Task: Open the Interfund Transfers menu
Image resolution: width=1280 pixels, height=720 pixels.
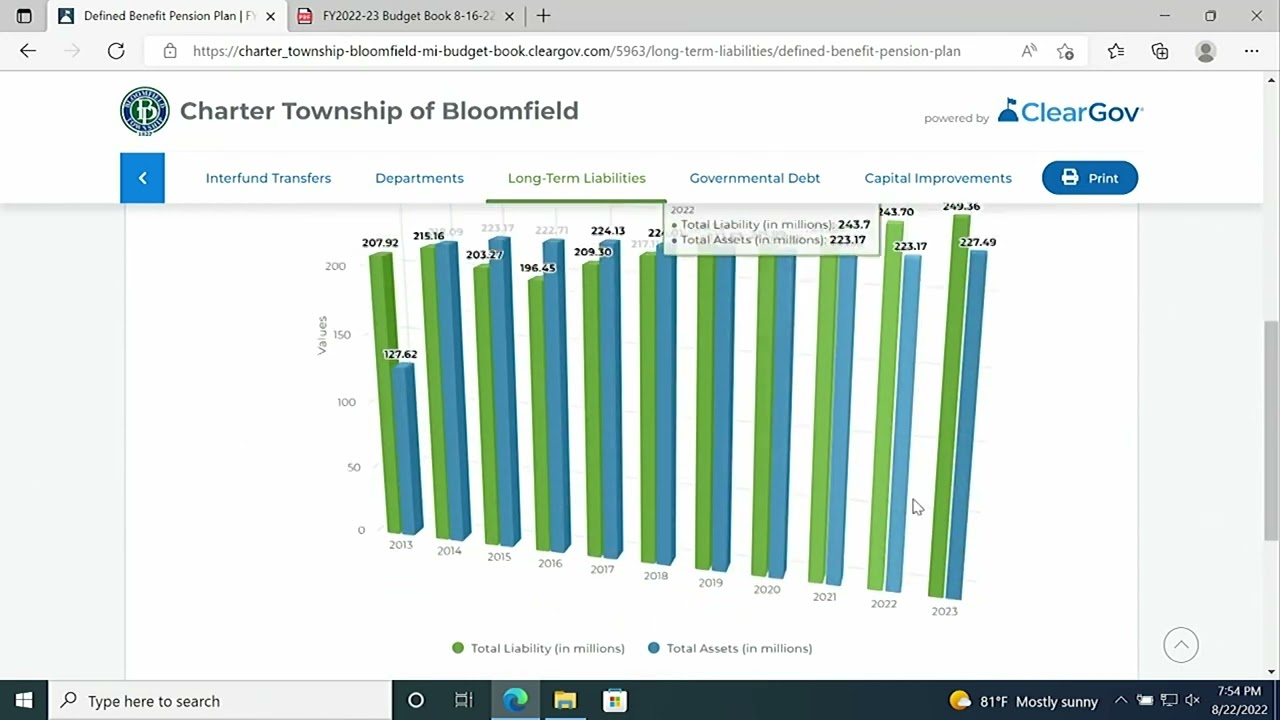Action: [x=268, y=178]
